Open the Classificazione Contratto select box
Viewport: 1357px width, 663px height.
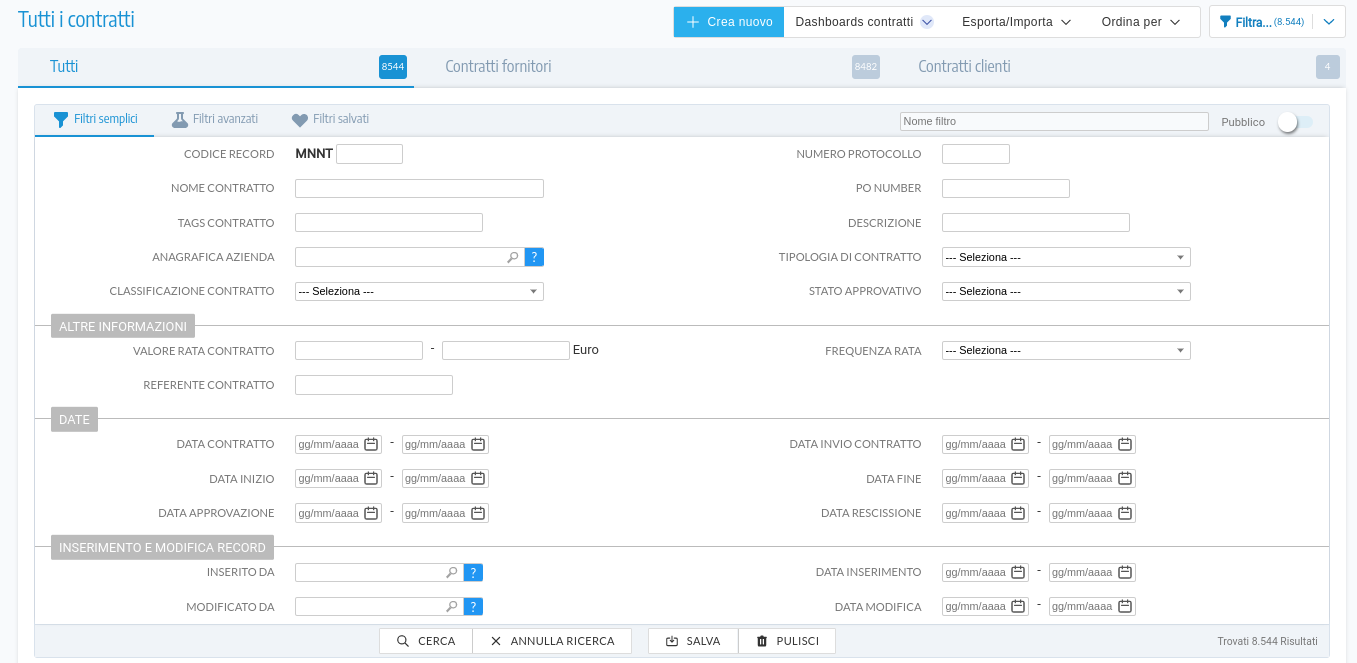[x=419, y=291]
